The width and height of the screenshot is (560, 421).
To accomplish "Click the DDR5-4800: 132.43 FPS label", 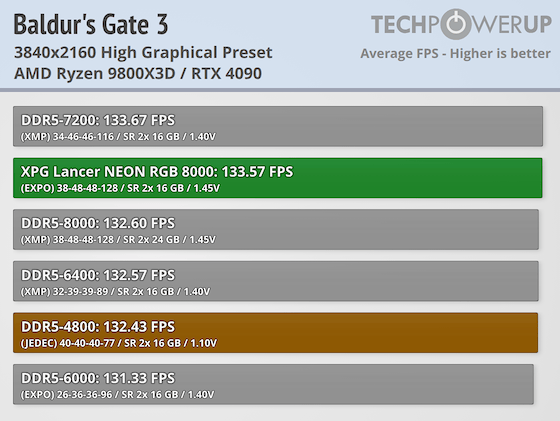I will (98, 327).
